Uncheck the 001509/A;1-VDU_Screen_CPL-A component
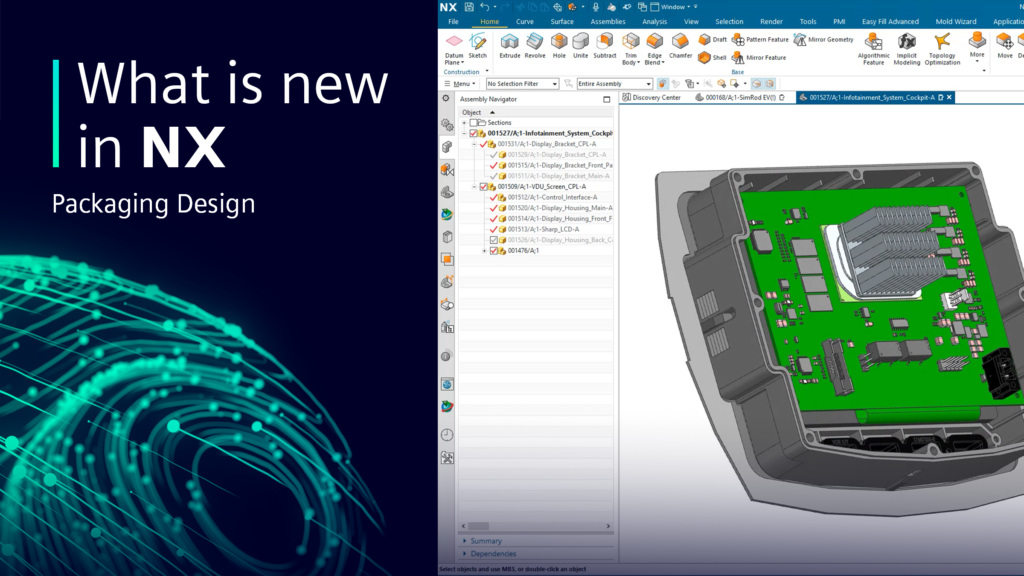Viewport: 1024px width, 576px height. (482, 187)
